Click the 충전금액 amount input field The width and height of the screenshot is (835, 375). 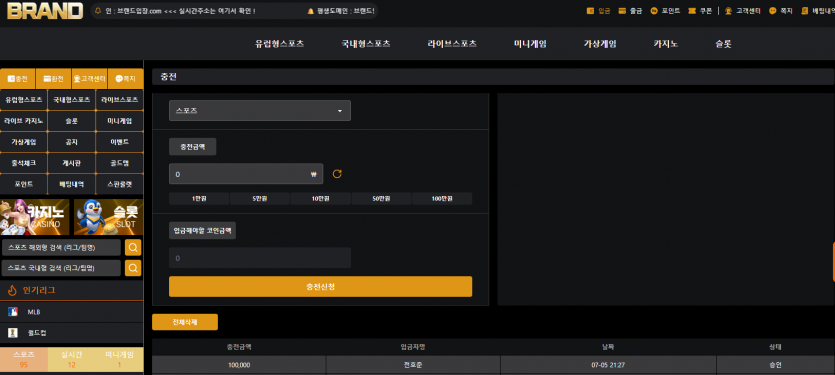coord(246,174)
